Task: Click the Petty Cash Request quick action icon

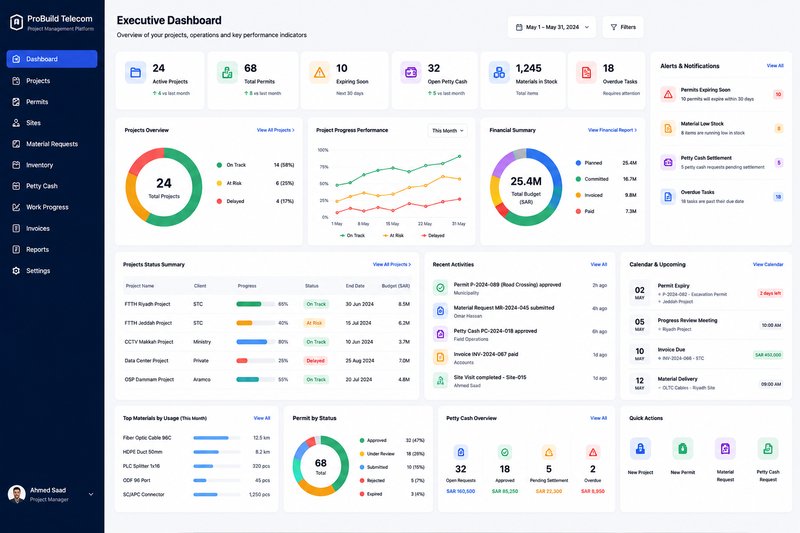Action: [x=768, y=449]
